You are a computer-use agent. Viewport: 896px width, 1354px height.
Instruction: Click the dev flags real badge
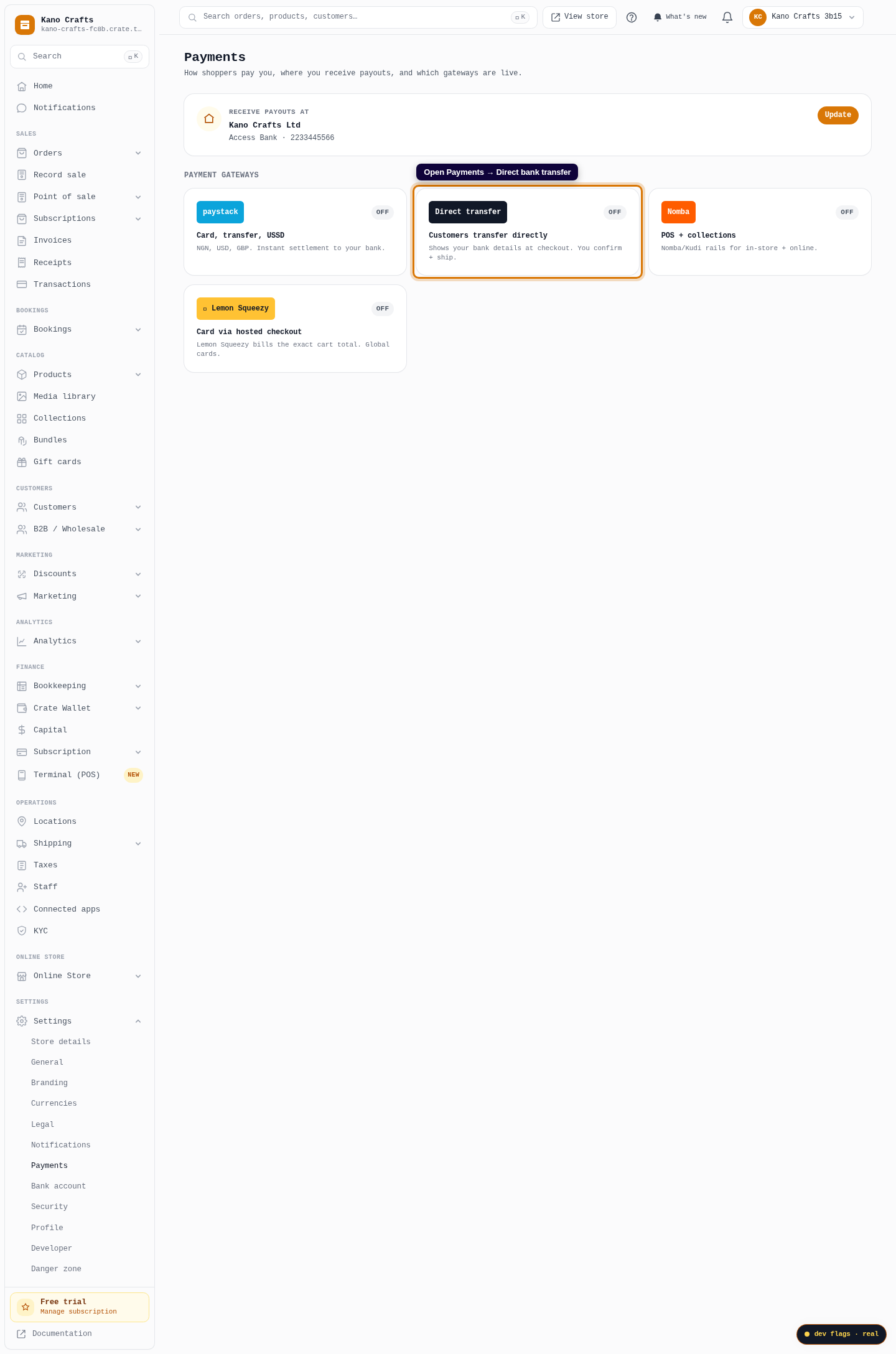841,1334
